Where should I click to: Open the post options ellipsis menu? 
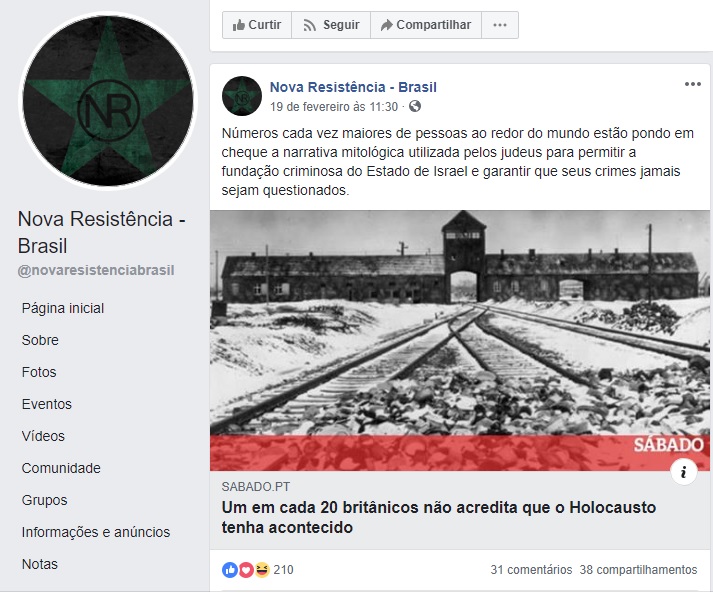pos(693,84)
